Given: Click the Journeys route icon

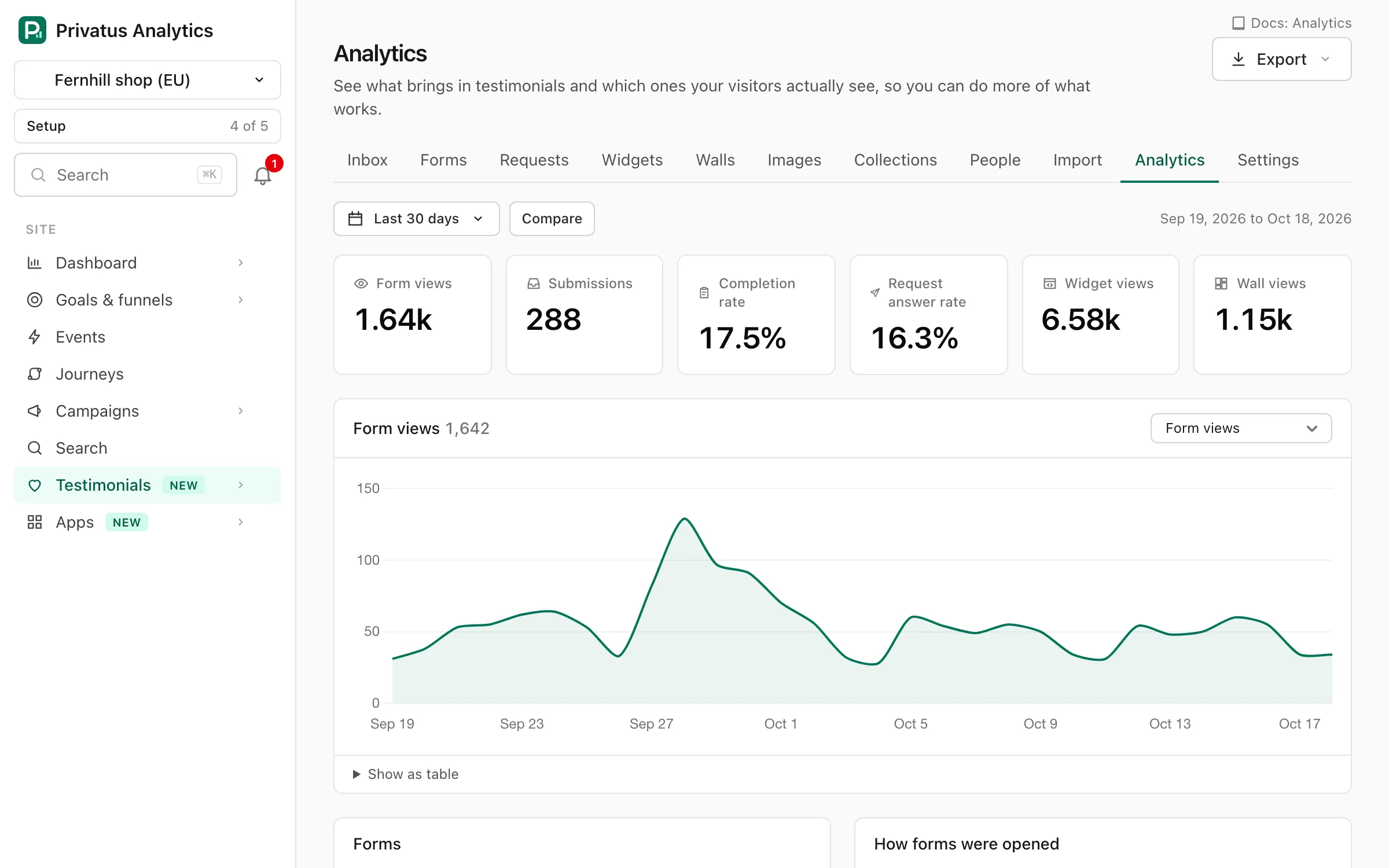Looking at the screenshot, I should (x=35, y=374).
